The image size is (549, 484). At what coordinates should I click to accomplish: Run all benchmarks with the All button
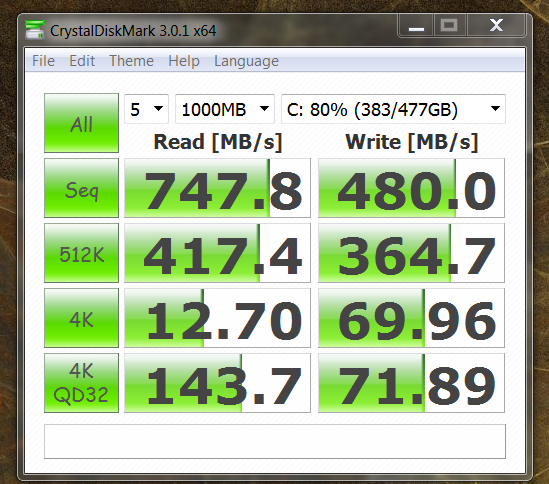82,123
